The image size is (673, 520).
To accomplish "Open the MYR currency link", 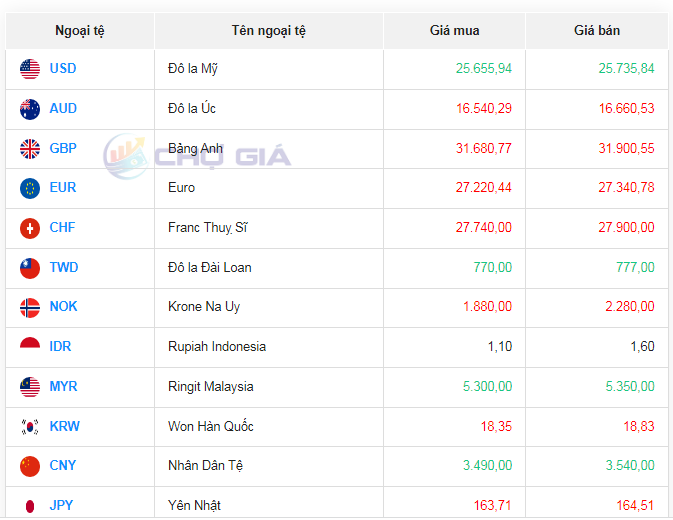I will (x=64, y=387).
